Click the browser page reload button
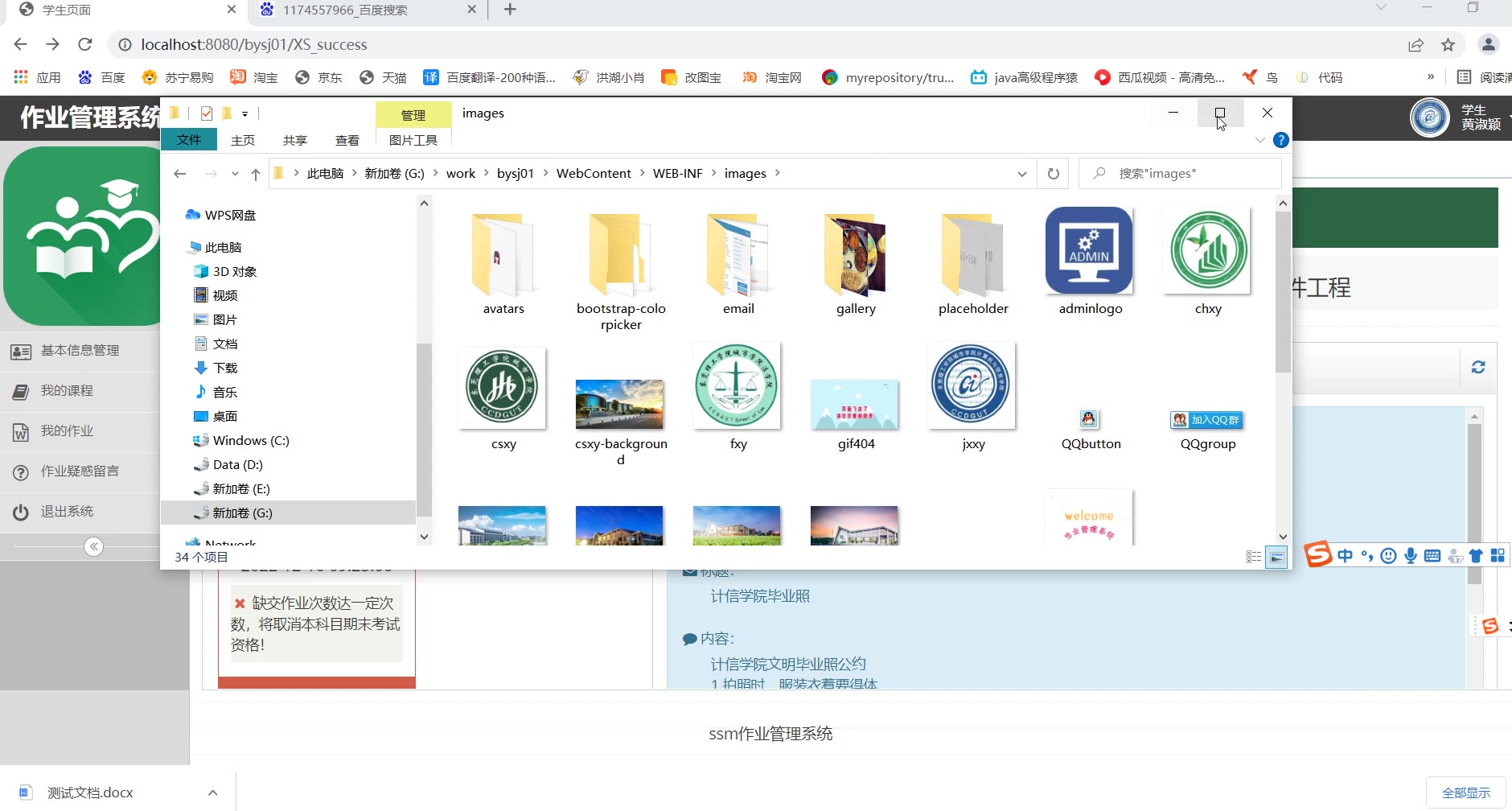 click(x=85, y=44)
